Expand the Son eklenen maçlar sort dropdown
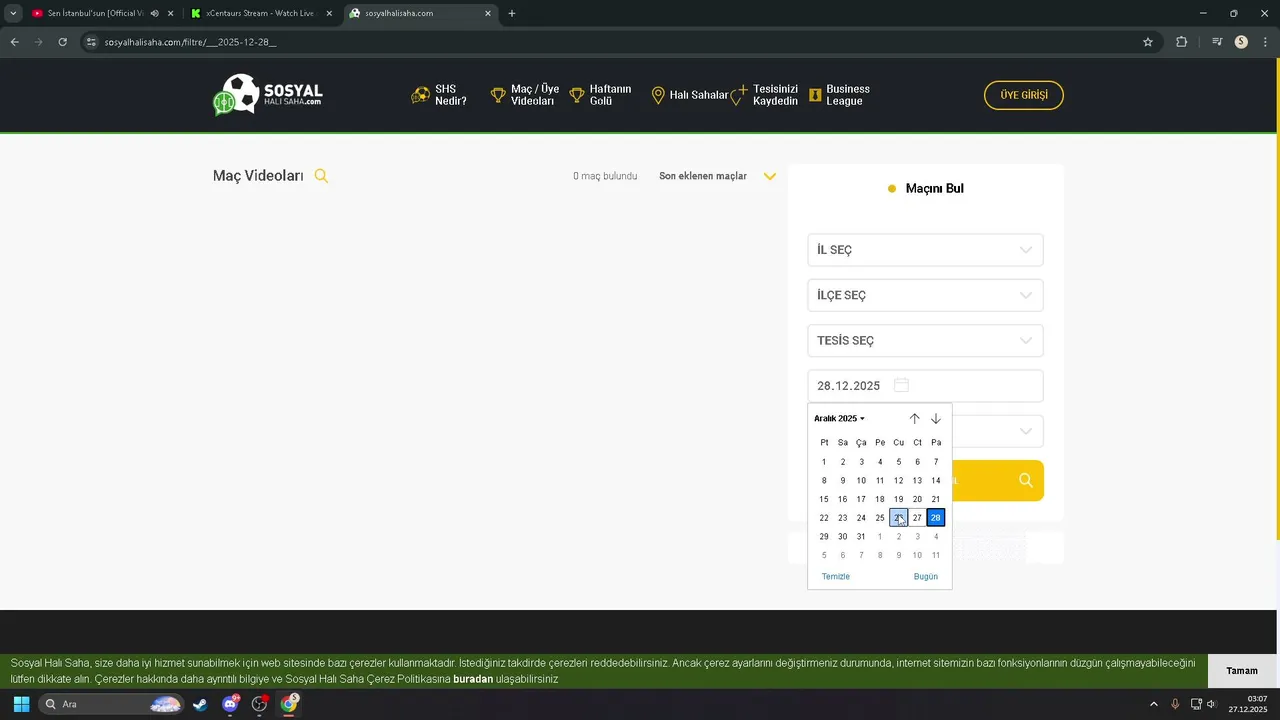 (717, 176)
